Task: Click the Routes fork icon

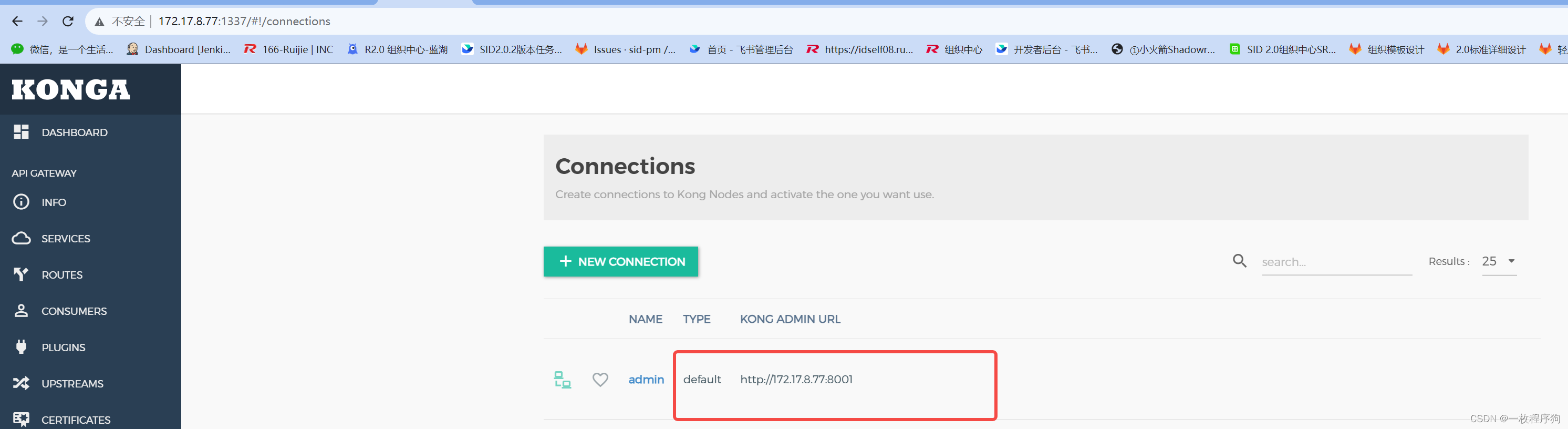Action: pos(22,275)
